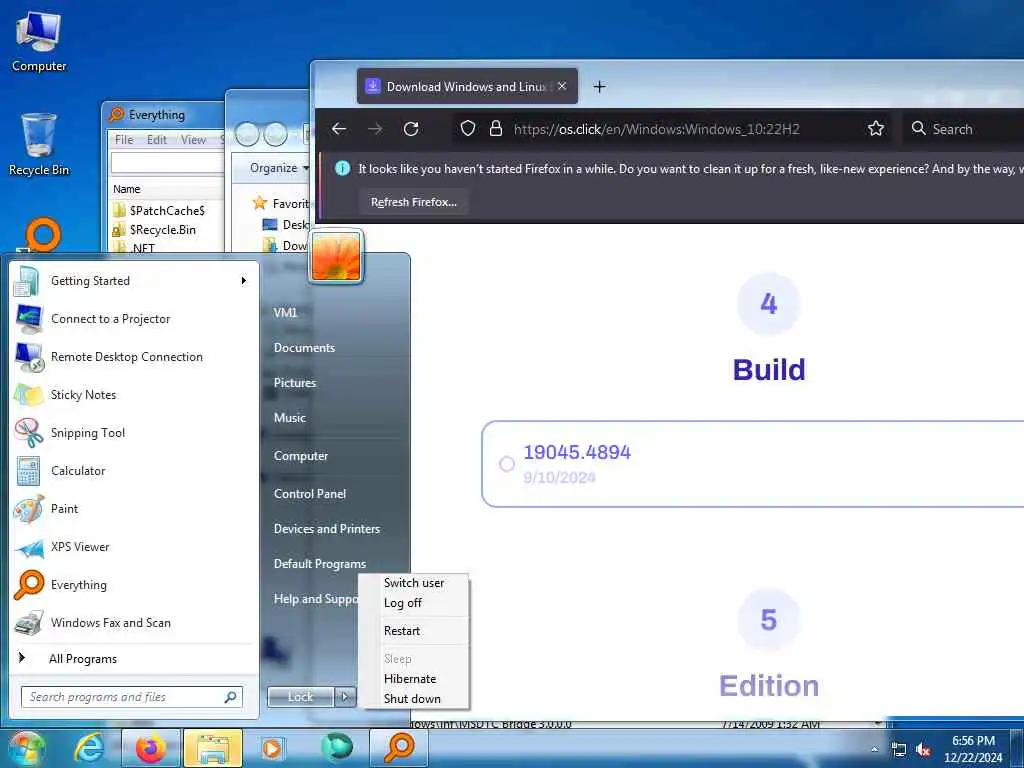The width and height of the screenshot is (1024, 768).
Task: Open Calculator from Start menu
Action: [x=134, y=470]
